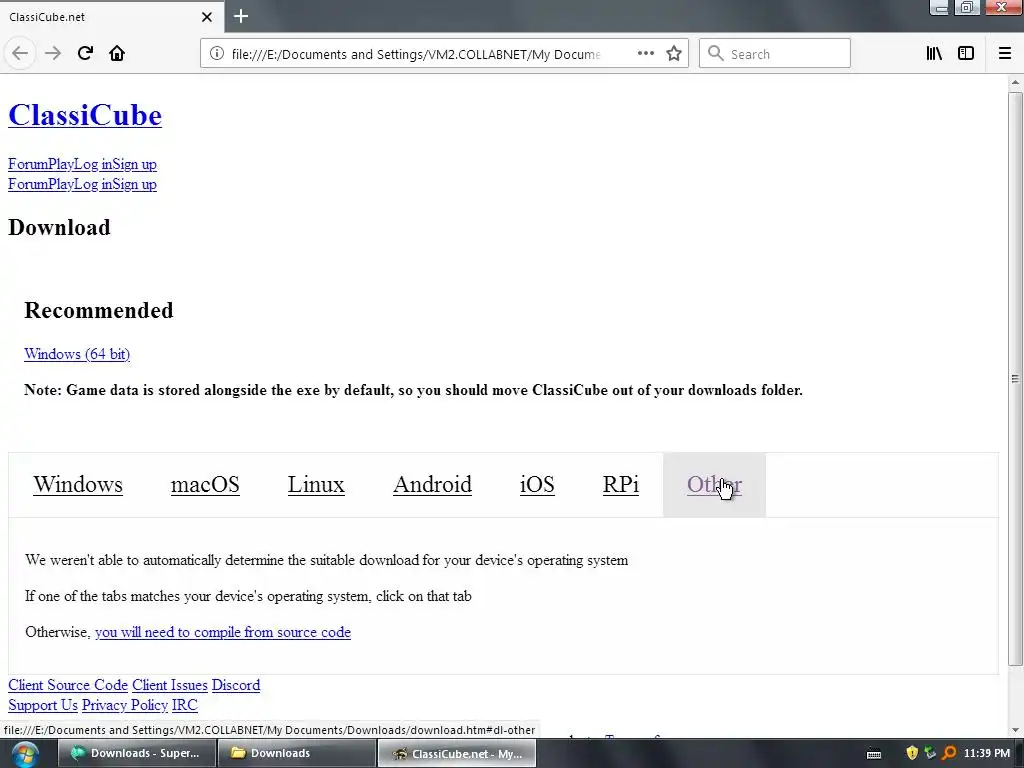Image resolution: width=1024 pixels, height=768 pixels.
Task: Reload the current page
Action: tap(85, 54)
